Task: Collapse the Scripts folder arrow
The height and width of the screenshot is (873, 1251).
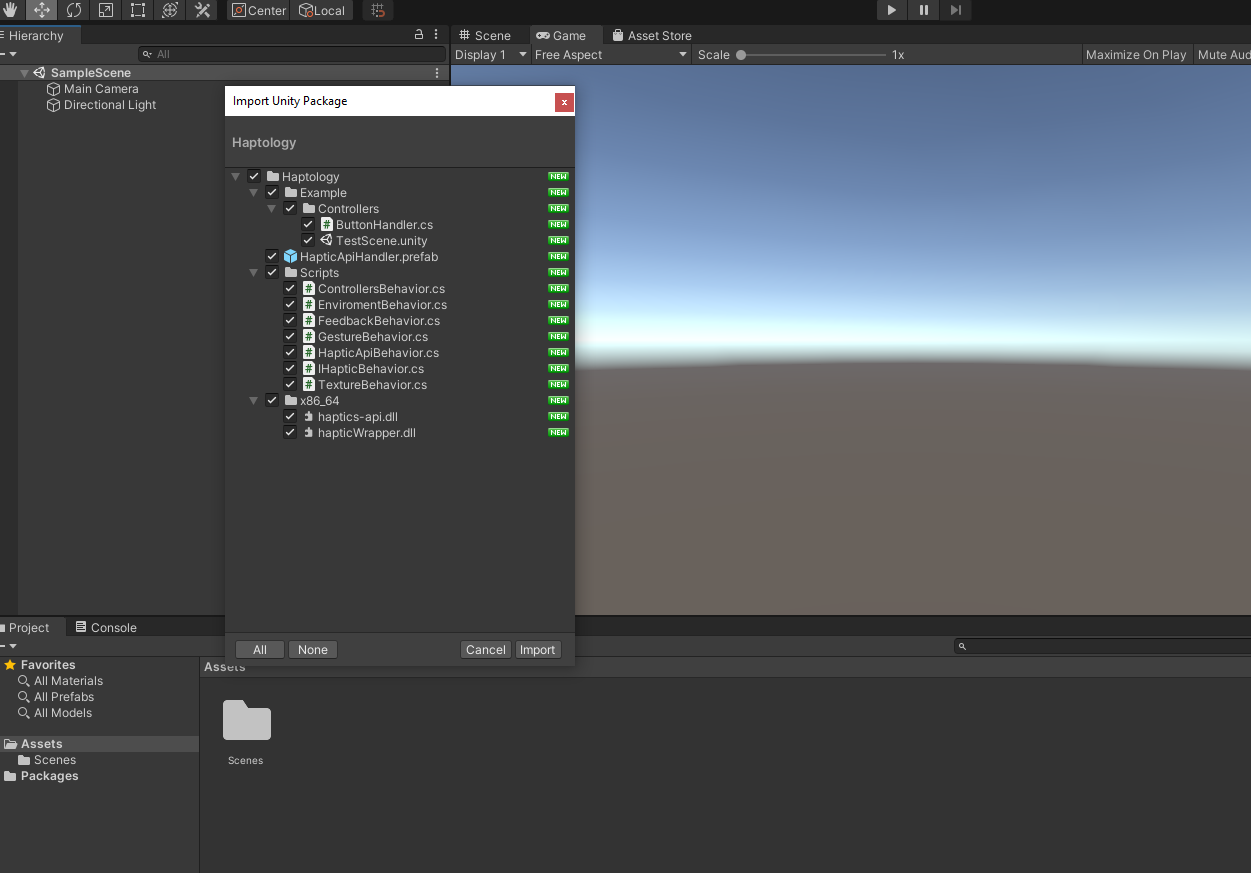Action: [254, 273]
